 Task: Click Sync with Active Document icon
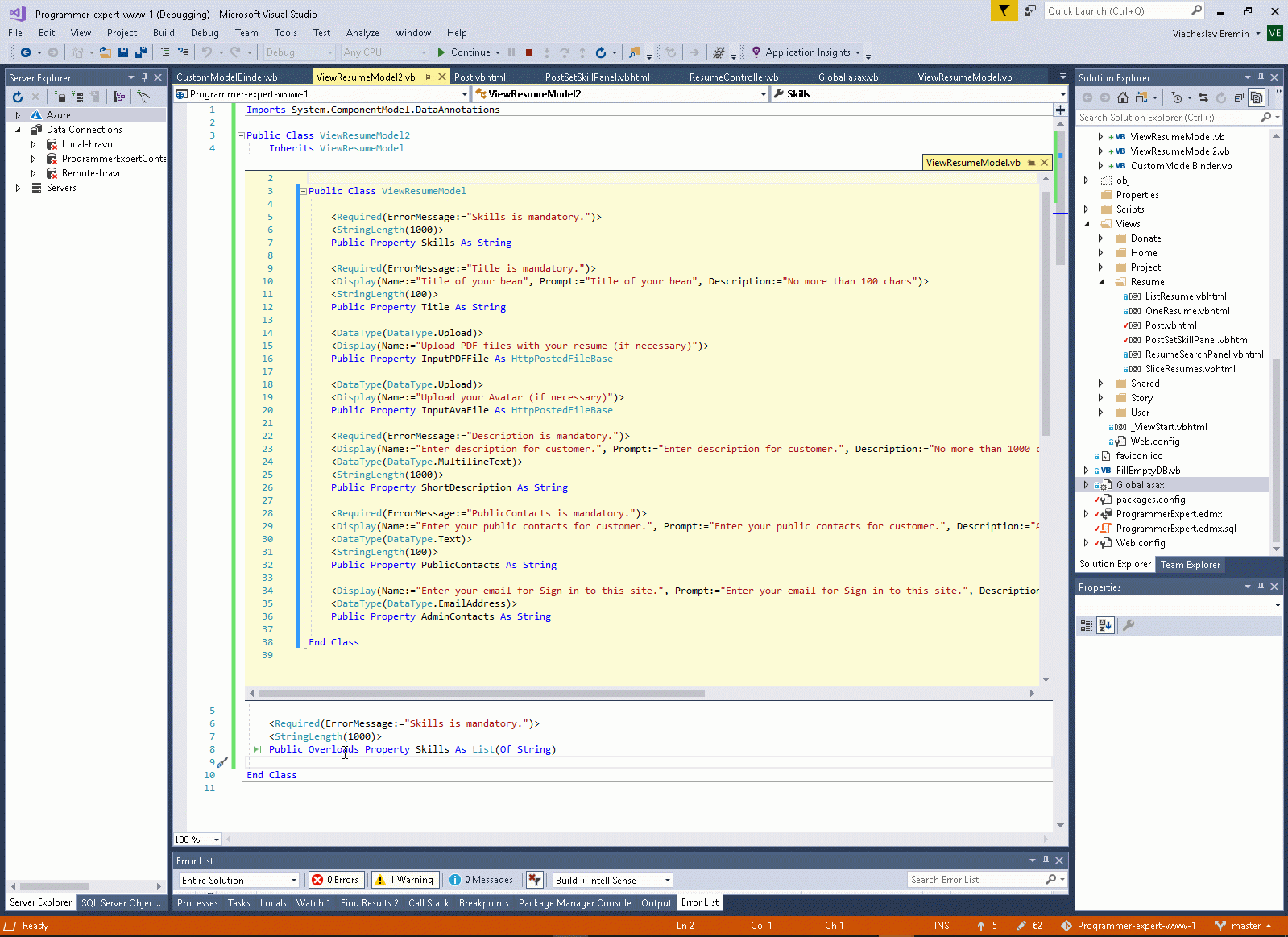pyautogui.click(x=1203, y=97)
